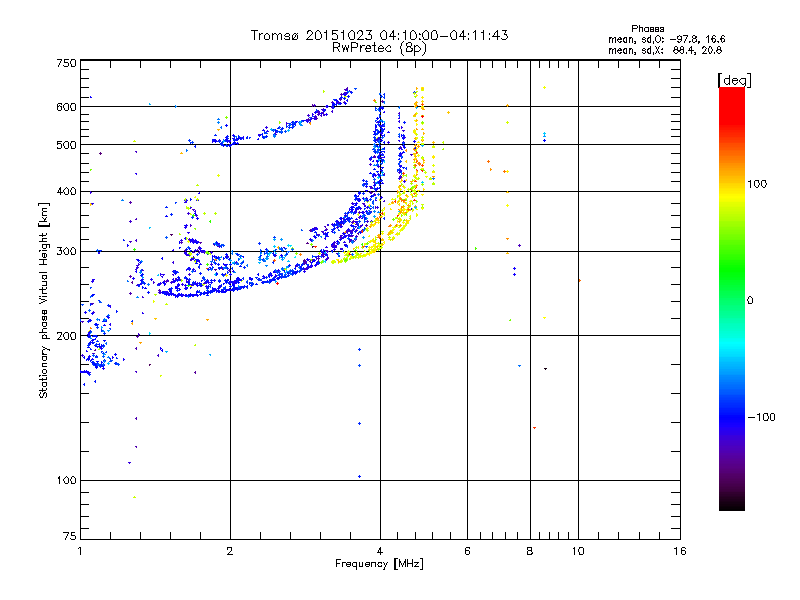
Task: Click y-axis tick label '600'
Action: pyautogui.click(x=66, y=107)
